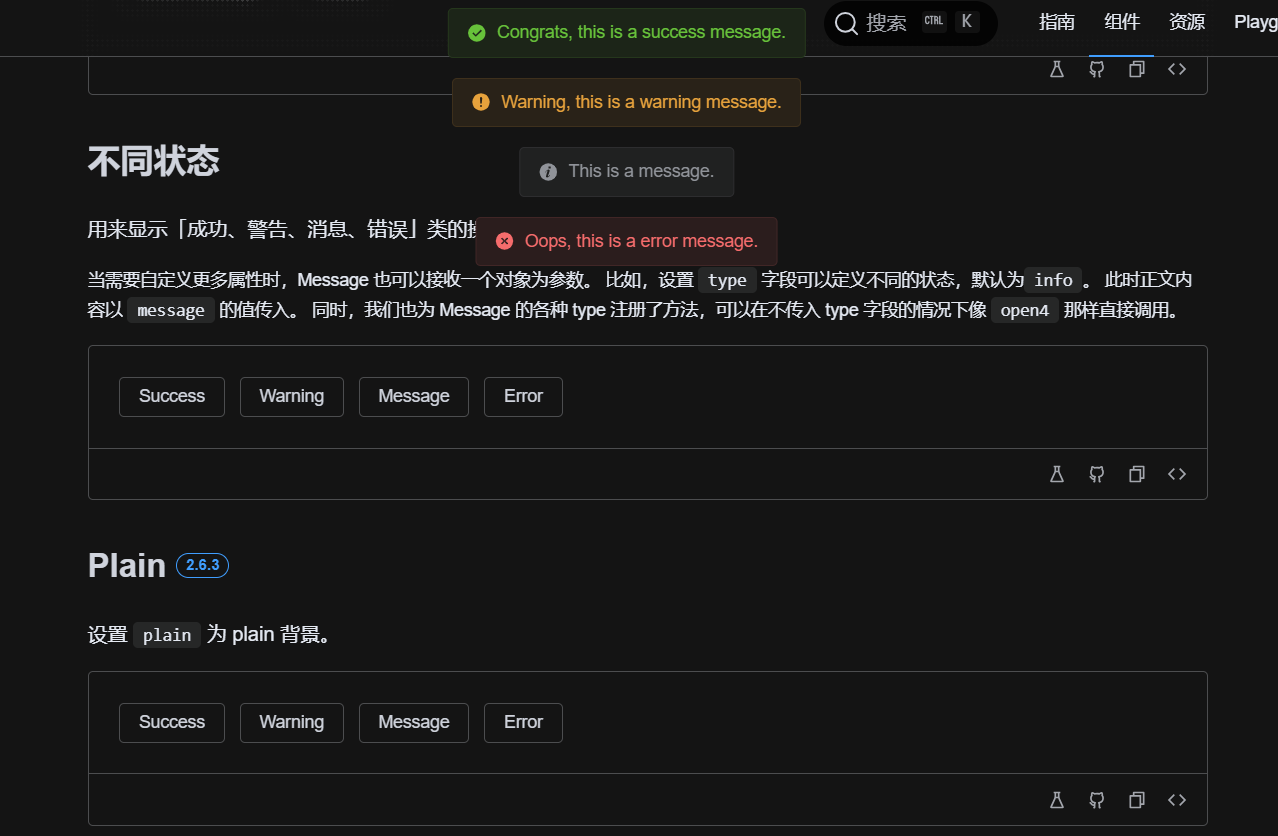Switch to the 指南 navigation tab
The image size is (1278, 836).
(1056, 21)
